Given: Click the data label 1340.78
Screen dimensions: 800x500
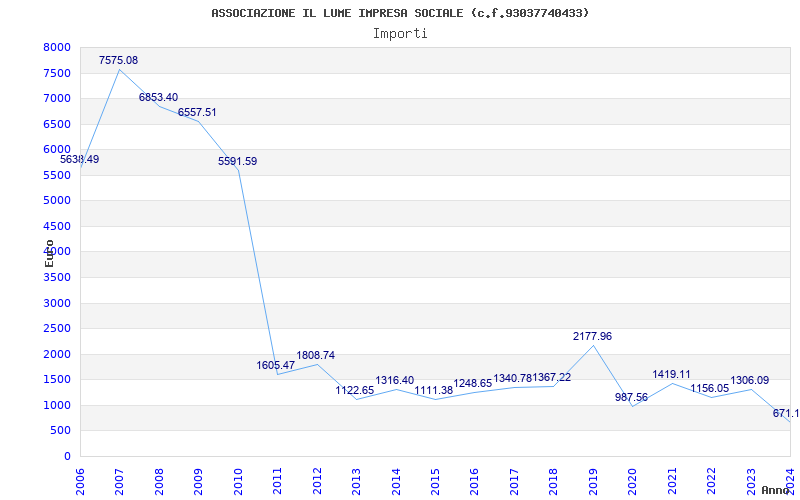Looking at the screenshot, I should coord(513,378).
